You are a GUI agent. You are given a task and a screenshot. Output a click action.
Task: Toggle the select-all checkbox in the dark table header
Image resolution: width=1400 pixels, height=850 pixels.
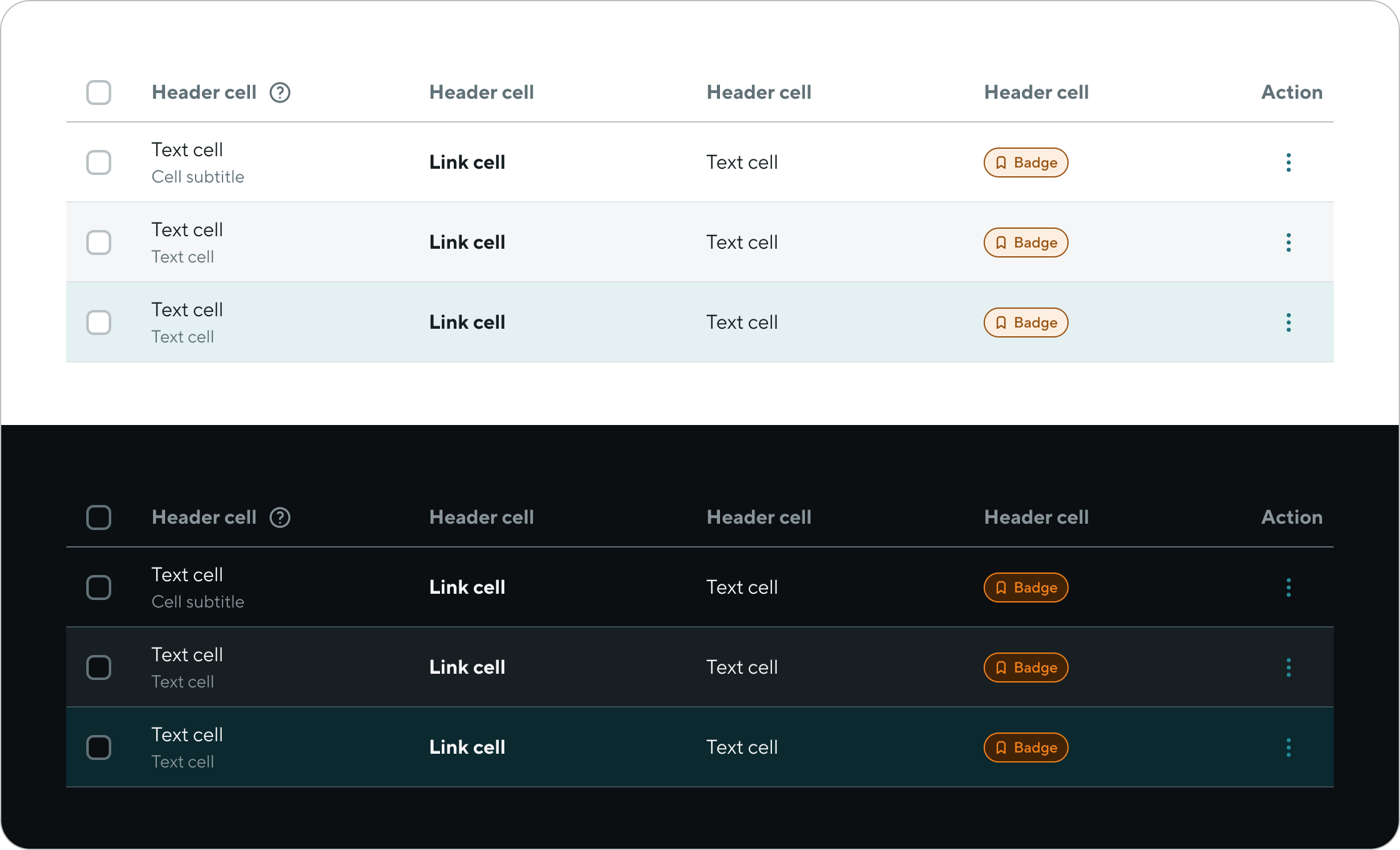[99, 517]
